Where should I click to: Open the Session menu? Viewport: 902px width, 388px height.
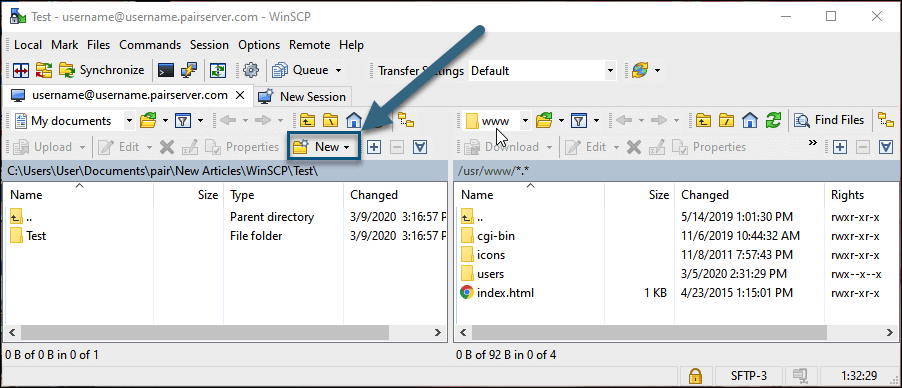(209, 45)
